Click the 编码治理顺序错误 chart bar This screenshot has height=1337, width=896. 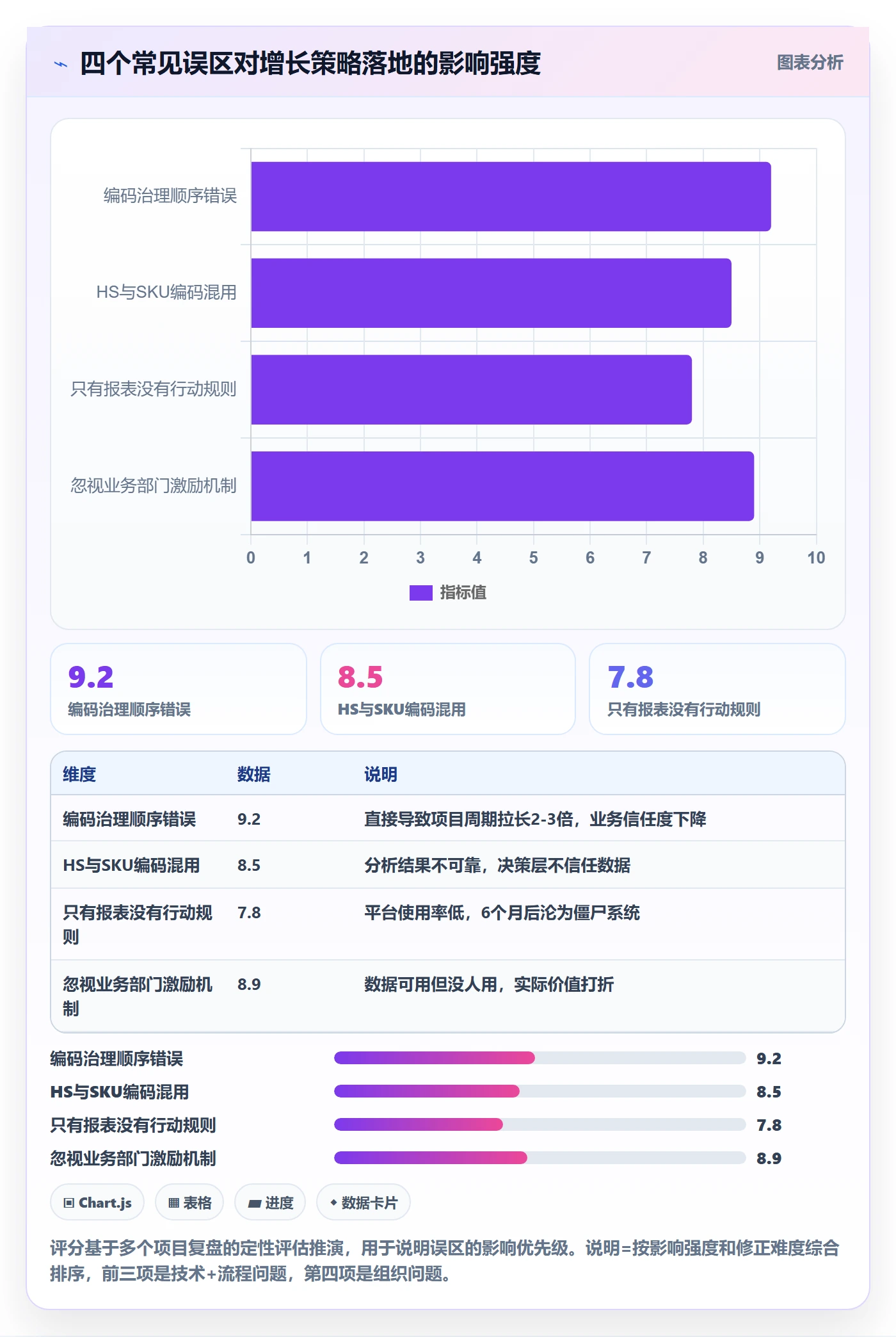(x=511, y=197)
